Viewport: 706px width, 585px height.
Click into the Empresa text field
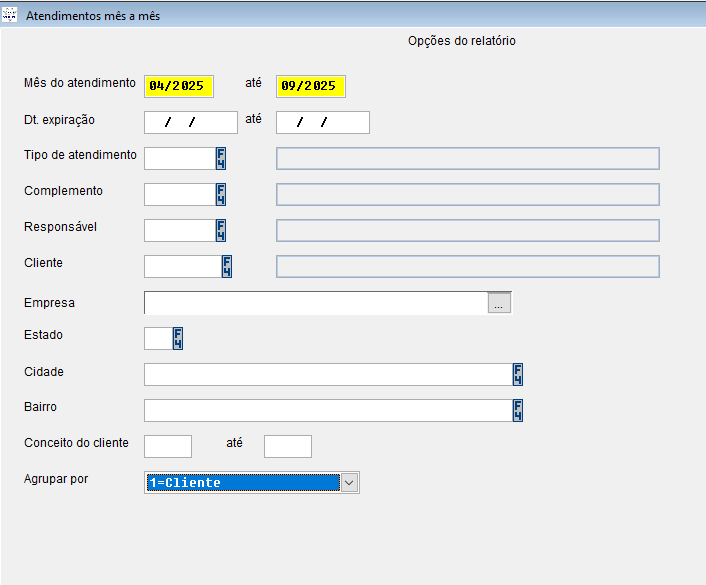[x=315, y=303]
